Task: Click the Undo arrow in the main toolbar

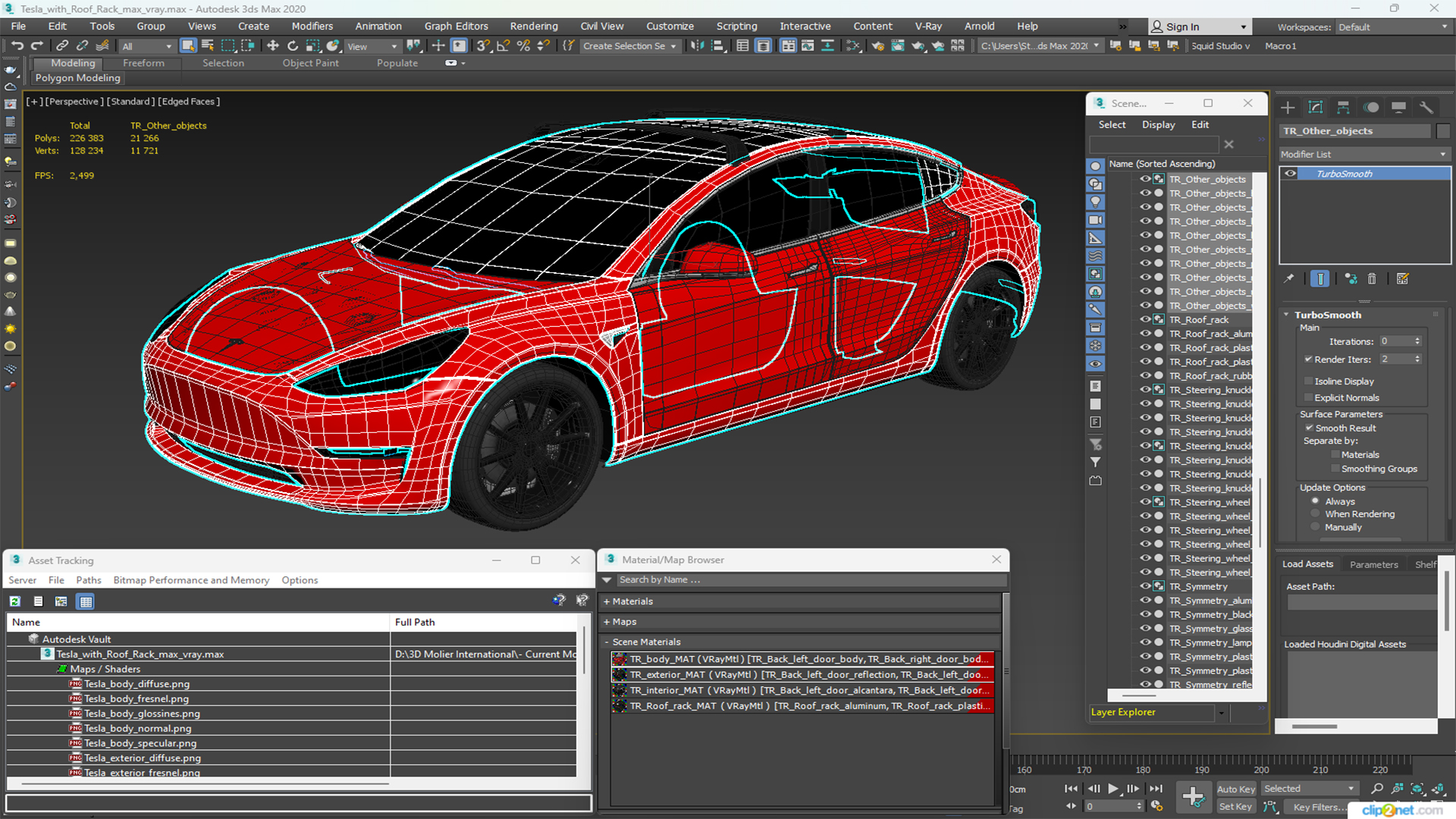Action: click(x=17, y=46)
